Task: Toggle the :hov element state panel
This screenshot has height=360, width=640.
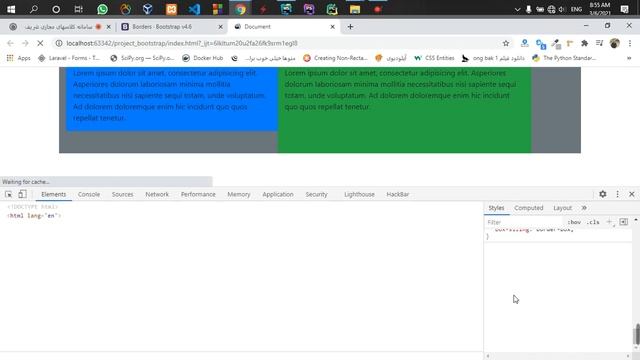Action: (x=574, y=222)
